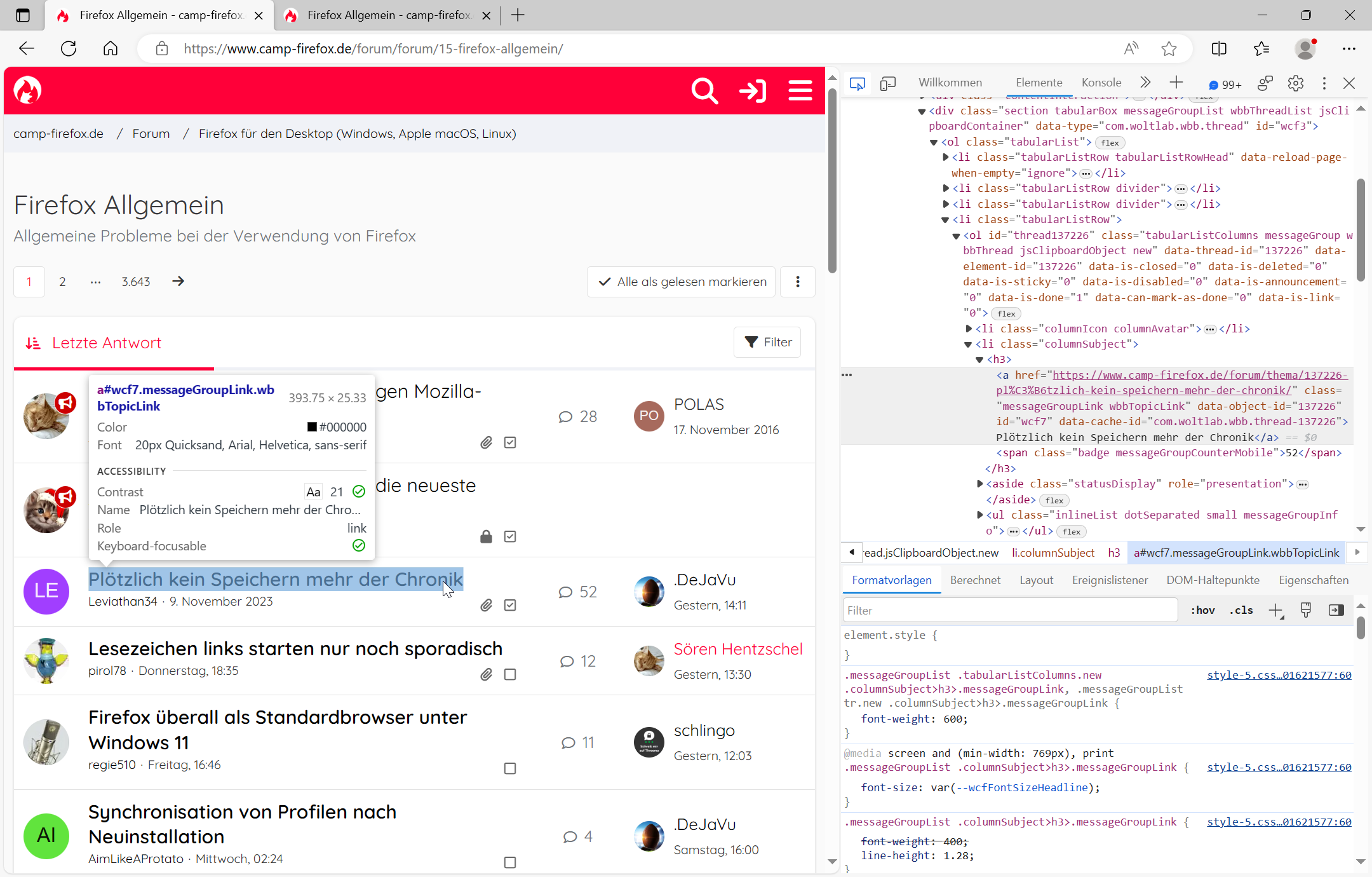This screenshot has width=1372, height=877.
Task: Toggle the computed styles sidebar icon
Action: pyautogui.click(x=1336, y=611)
